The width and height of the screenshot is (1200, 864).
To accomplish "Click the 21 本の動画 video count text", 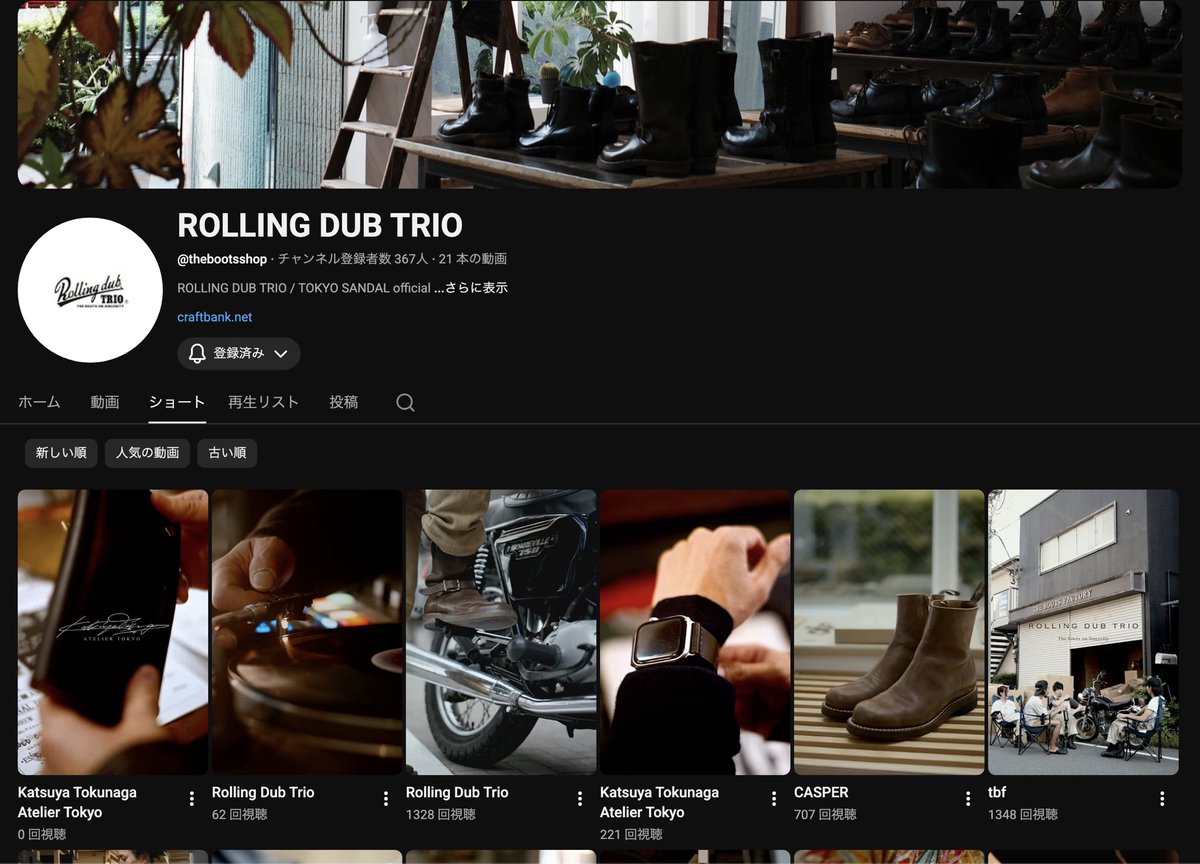I will tap(473, 259).
